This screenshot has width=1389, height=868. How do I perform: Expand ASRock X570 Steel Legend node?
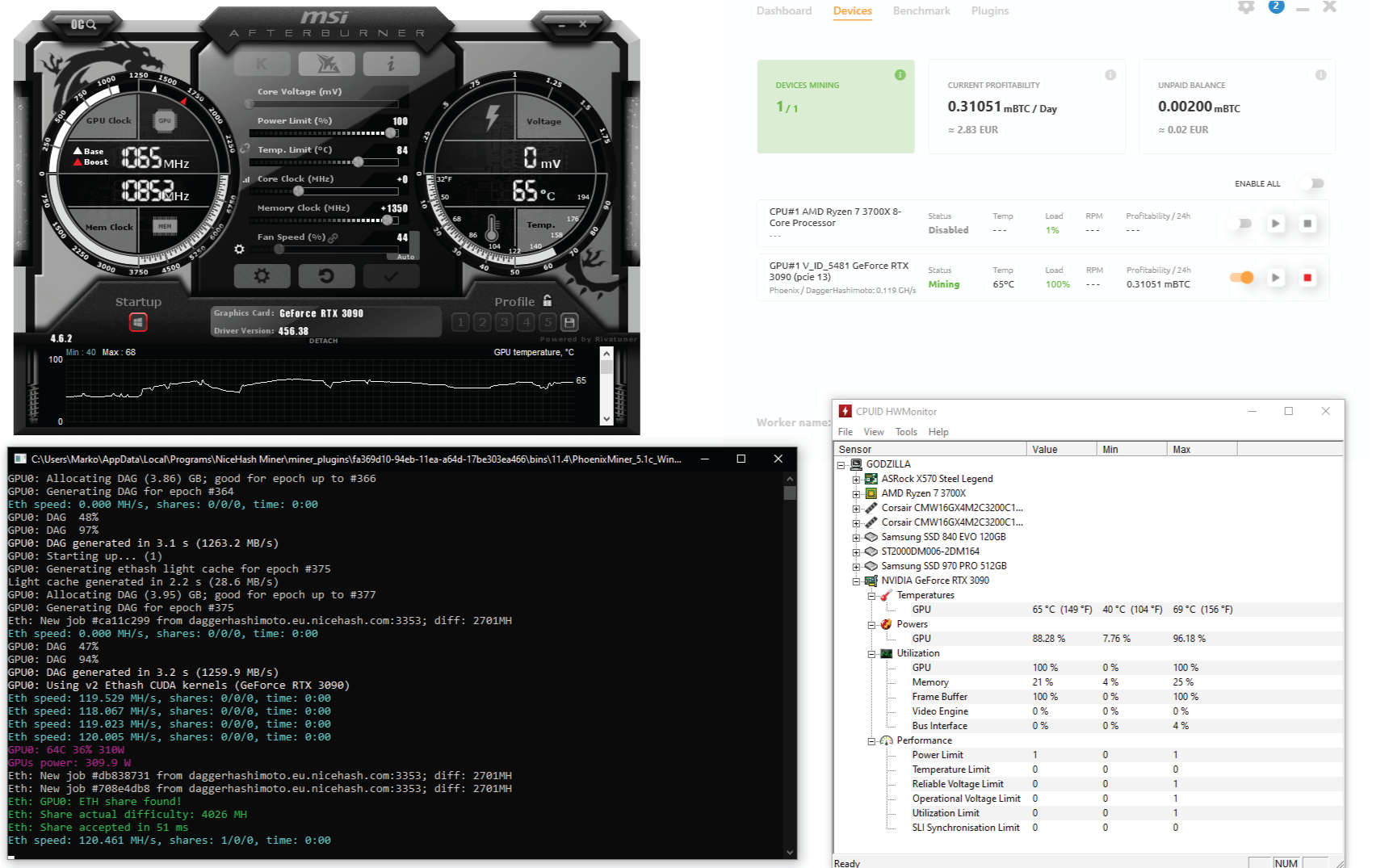856,480
